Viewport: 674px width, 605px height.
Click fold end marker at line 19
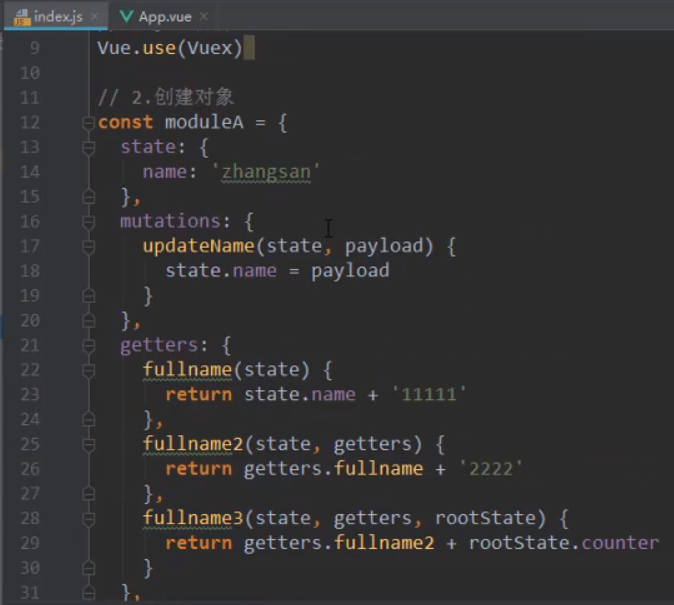[89, 295]
